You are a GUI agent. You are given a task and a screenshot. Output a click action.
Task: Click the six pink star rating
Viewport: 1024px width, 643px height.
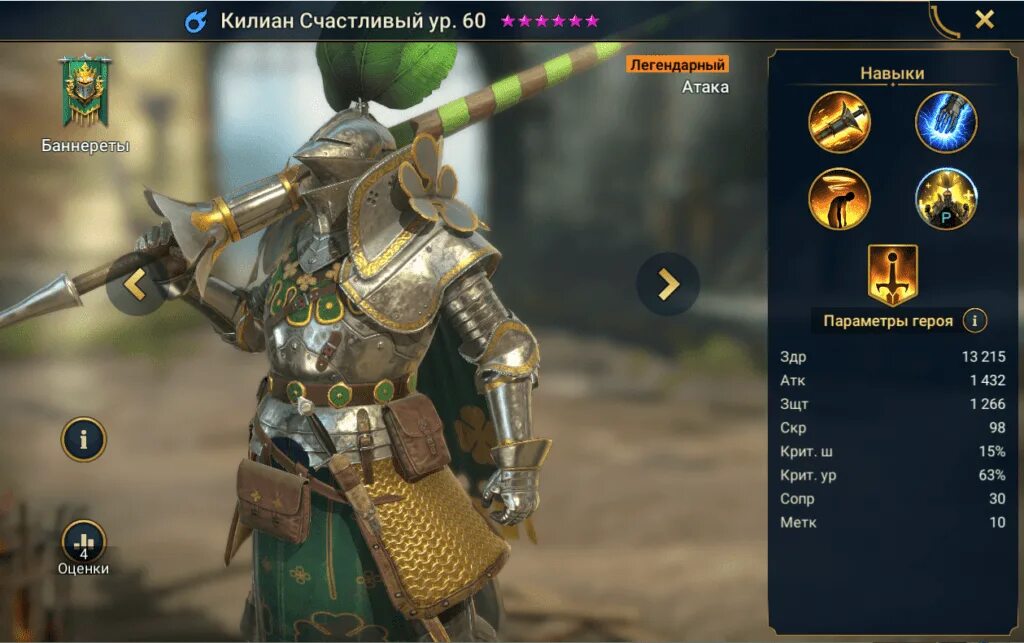click(550, 21)
